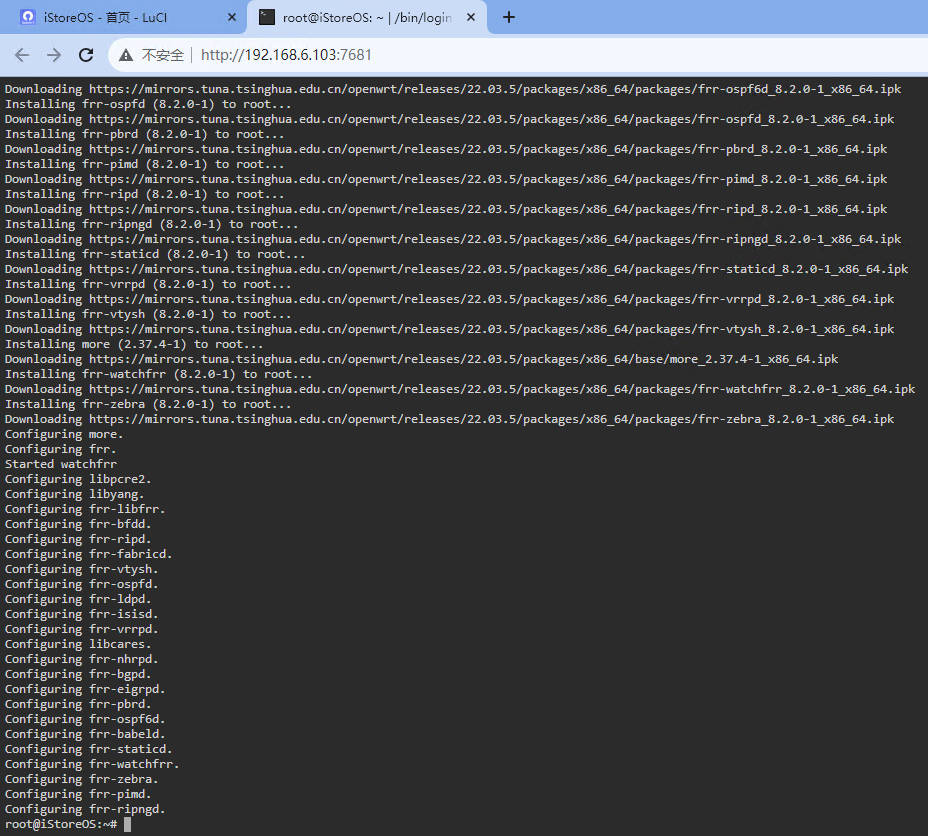Click 'Installing frr-vtysh (8.2.0-1)' line

tap(149, 314)
